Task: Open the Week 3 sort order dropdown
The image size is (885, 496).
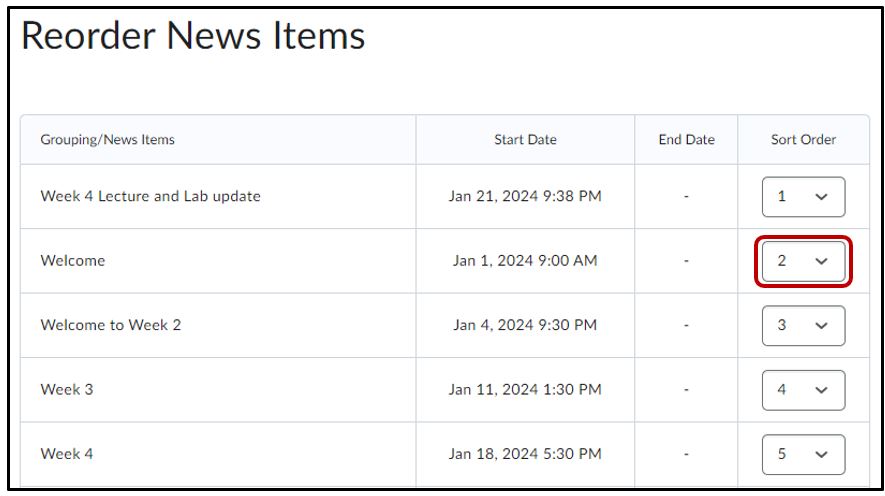Action: coord(803,389)
